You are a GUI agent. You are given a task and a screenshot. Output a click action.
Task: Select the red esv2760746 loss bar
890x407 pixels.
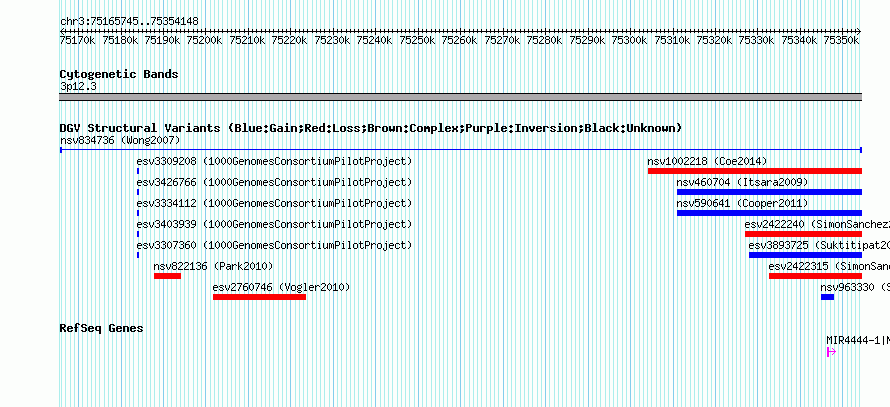[x=259, y=297]
